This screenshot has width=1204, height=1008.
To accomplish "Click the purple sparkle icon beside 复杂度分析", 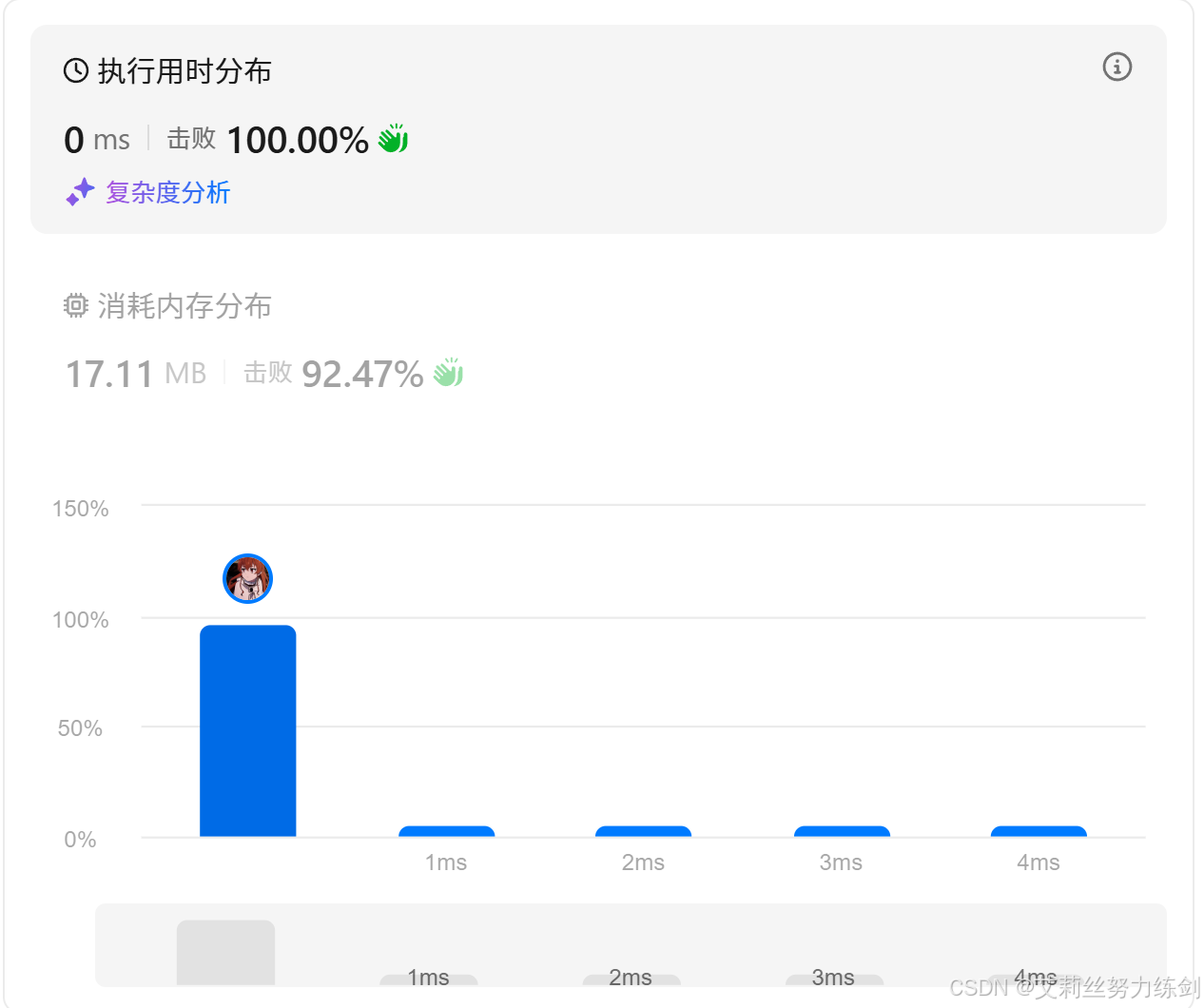I will pyautogui.click(x=80, y=191).
